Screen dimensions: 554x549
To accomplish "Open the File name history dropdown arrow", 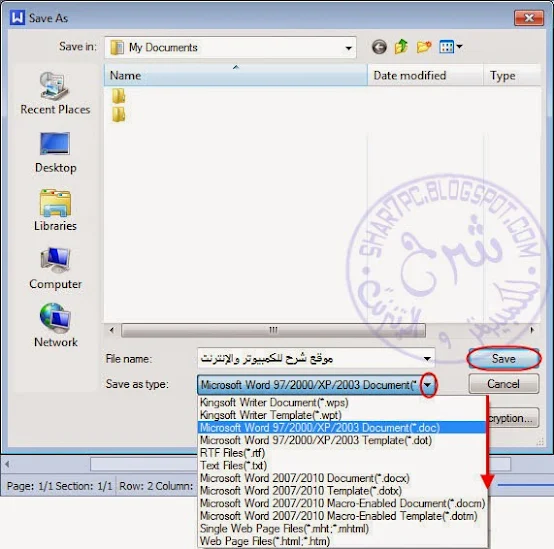I will (x=427, y=359).
